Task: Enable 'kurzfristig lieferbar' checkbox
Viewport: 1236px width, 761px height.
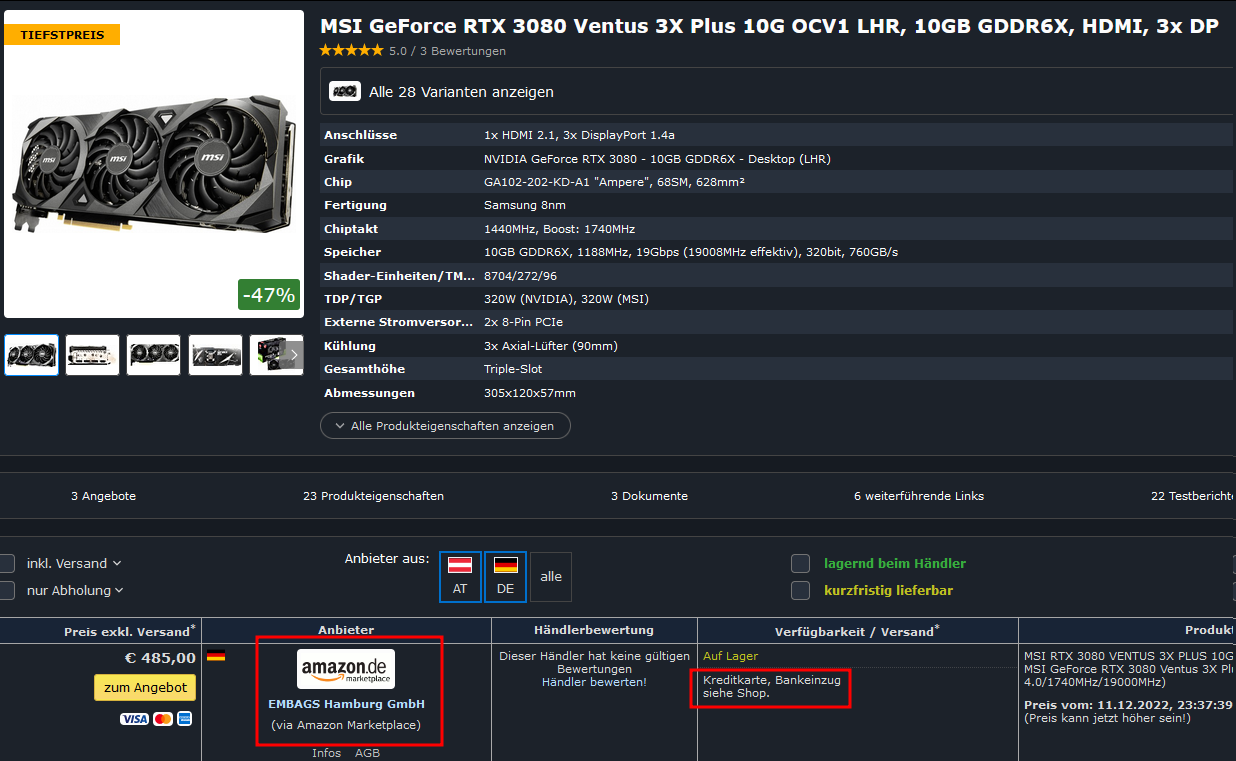Action: (800, 590)
